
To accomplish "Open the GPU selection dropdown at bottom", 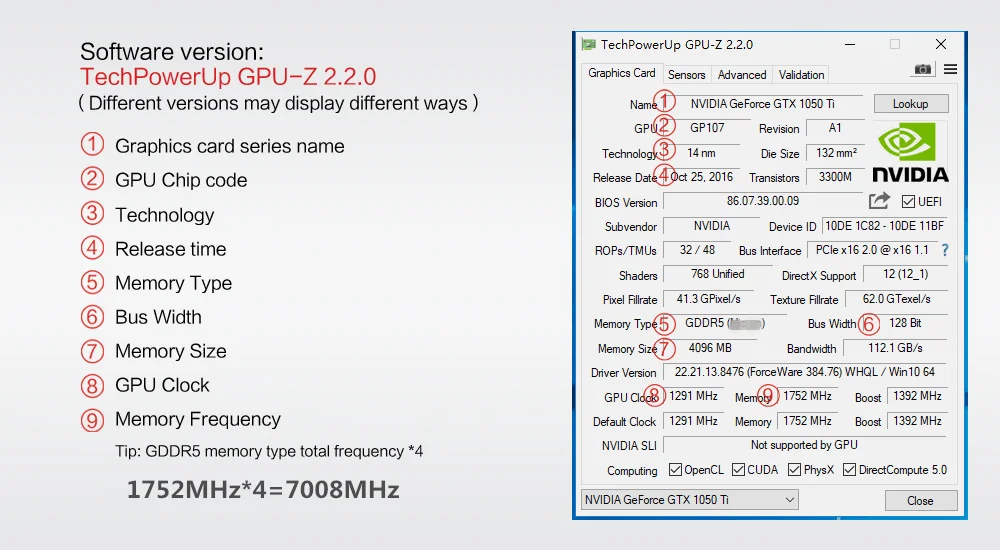I will point(689,500).
